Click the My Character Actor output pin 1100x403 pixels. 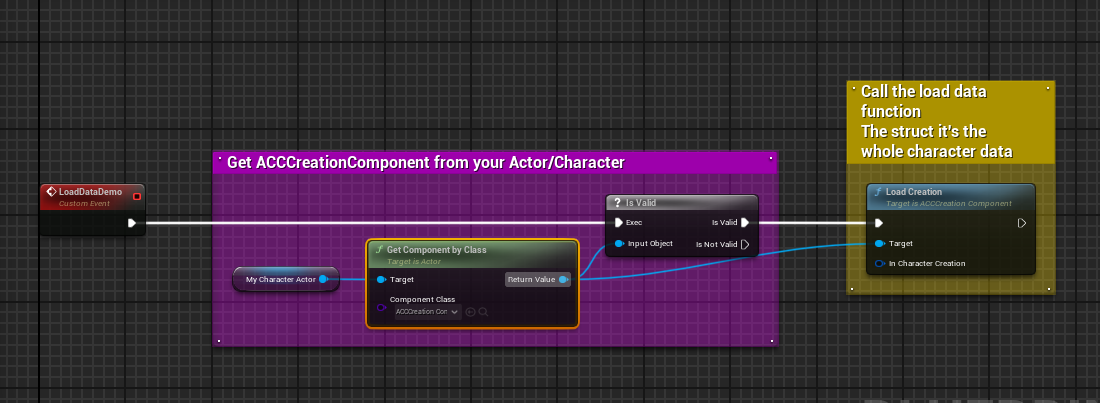click(323, 279)
